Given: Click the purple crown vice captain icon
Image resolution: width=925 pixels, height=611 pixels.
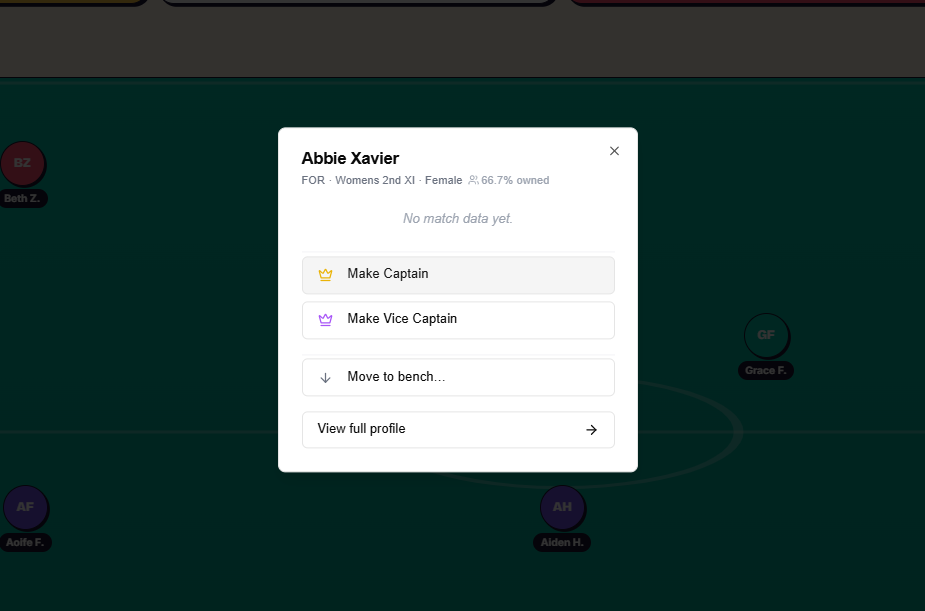Looking at the screenshot, I should pyautogui.click(x=325, y=320).
